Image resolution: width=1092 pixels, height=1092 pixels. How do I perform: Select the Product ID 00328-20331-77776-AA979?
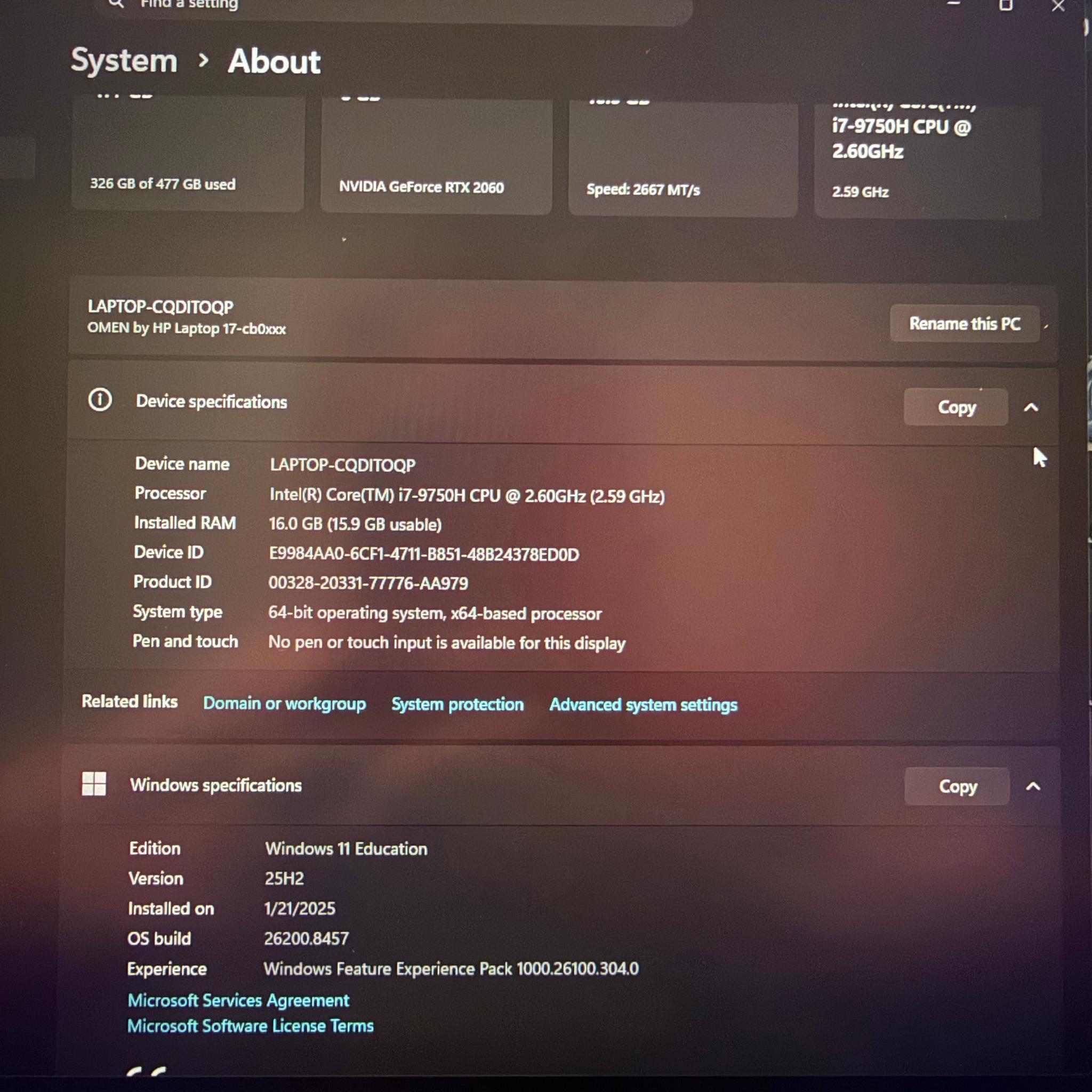(368, 583)
